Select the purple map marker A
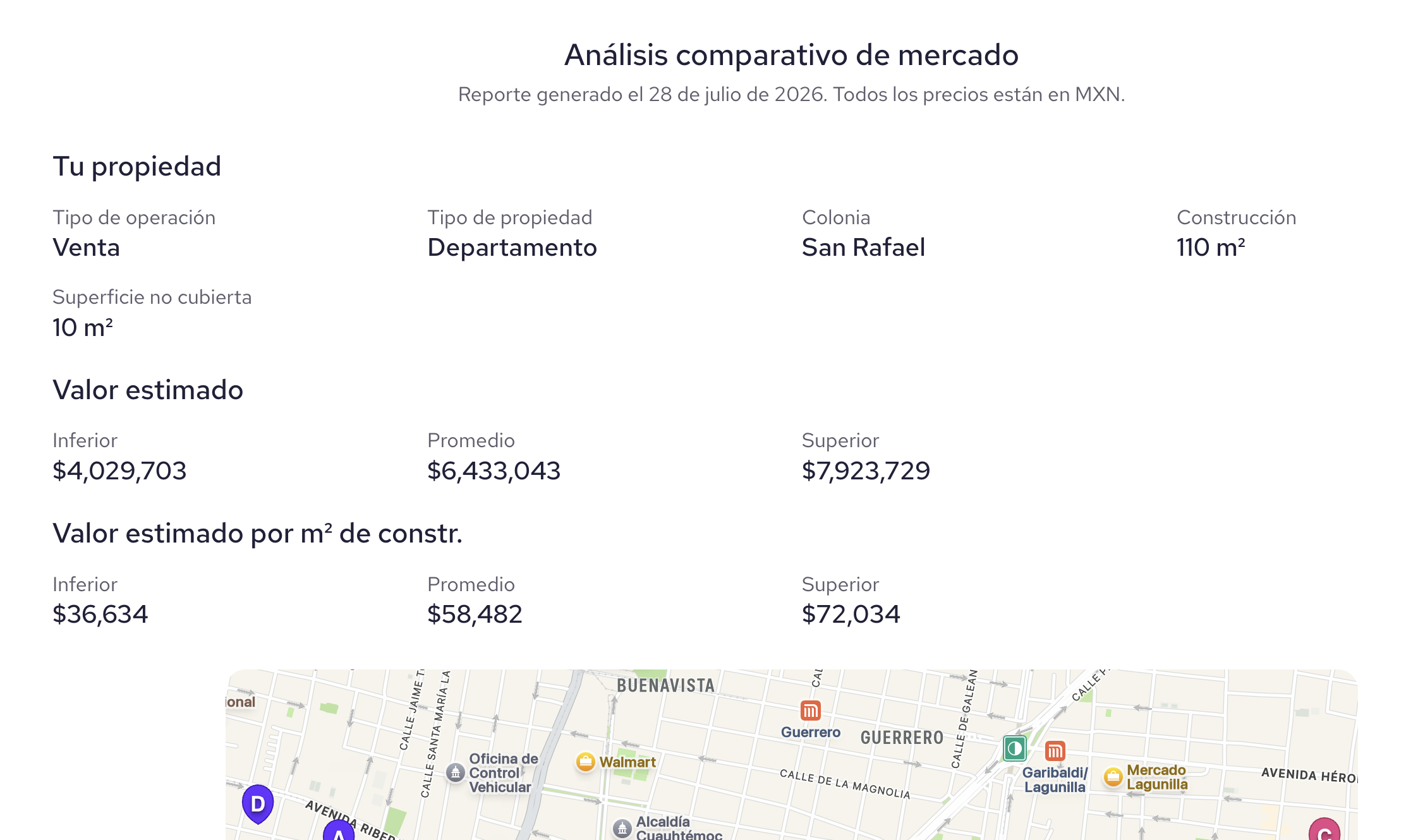Screen dimensions: 1418x840 point(339,831)
